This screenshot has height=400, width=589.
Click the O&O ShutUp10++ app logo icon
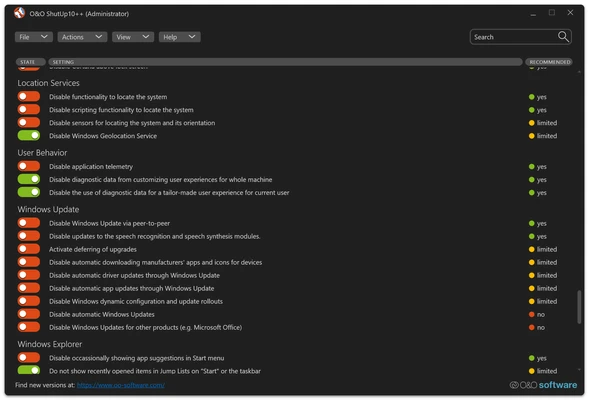pos(20,13)
